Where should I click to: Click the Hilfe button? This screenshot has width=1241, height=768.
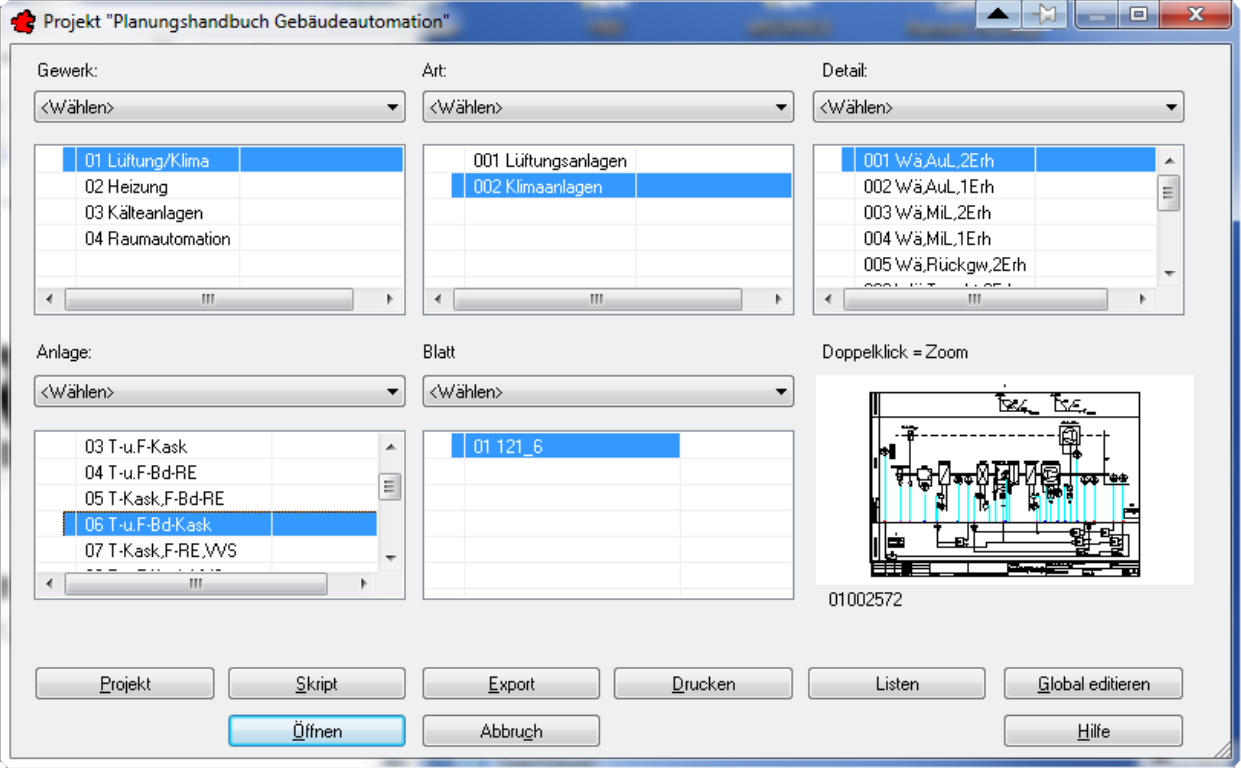click(x=1093, y=731)
